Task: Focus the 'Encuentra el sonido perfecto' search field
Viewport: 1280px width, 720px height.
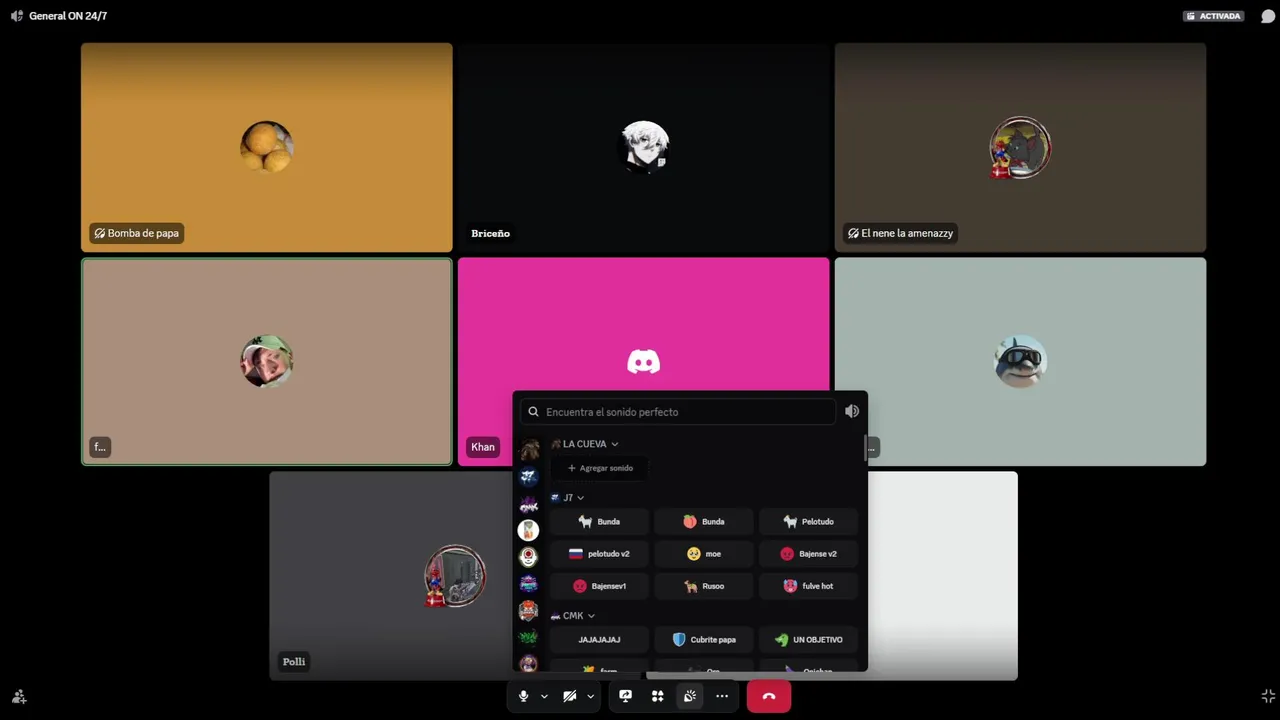Action: point(679,412)
